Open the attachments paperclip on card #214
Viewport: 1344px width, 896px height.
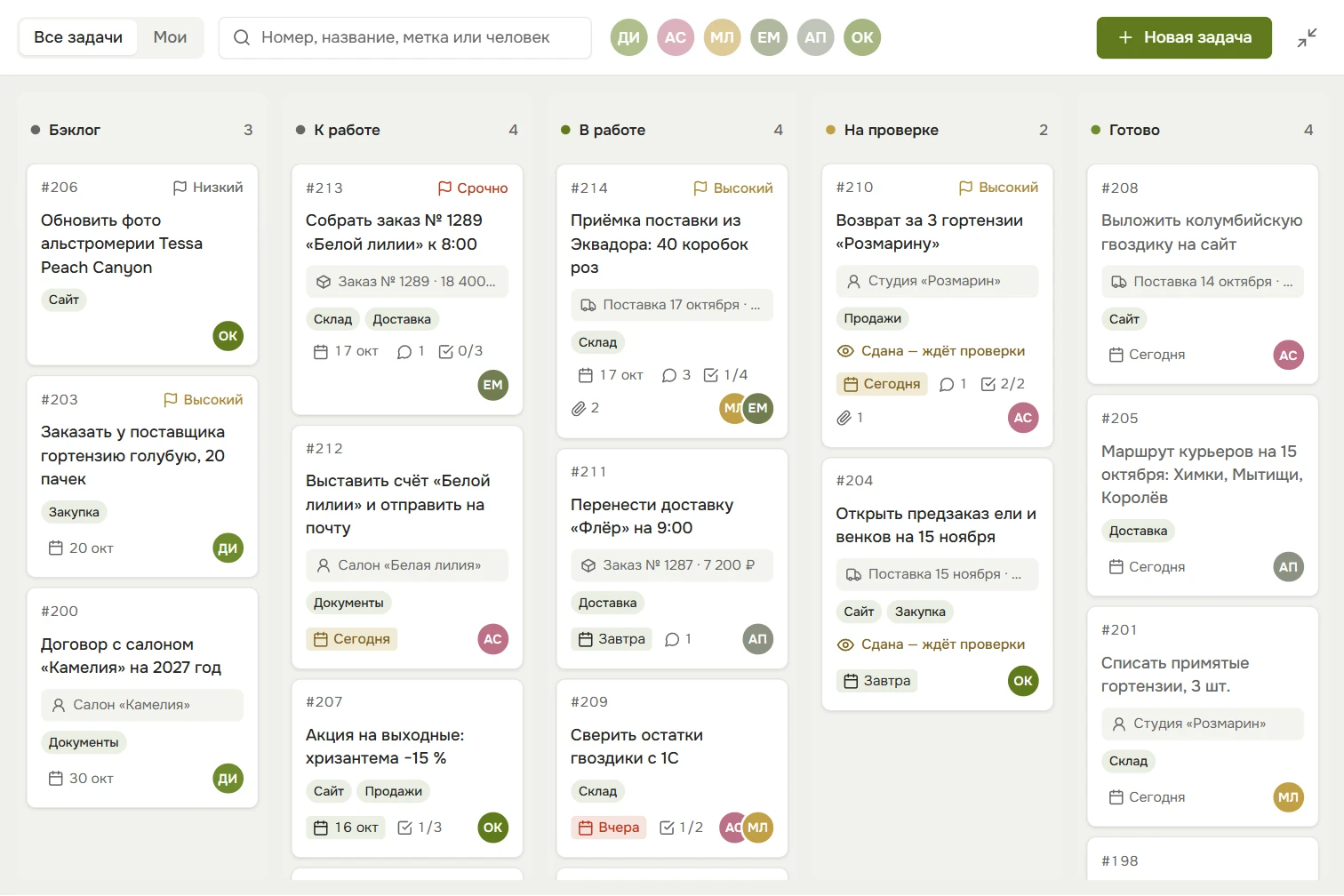[x=579, y=408]
